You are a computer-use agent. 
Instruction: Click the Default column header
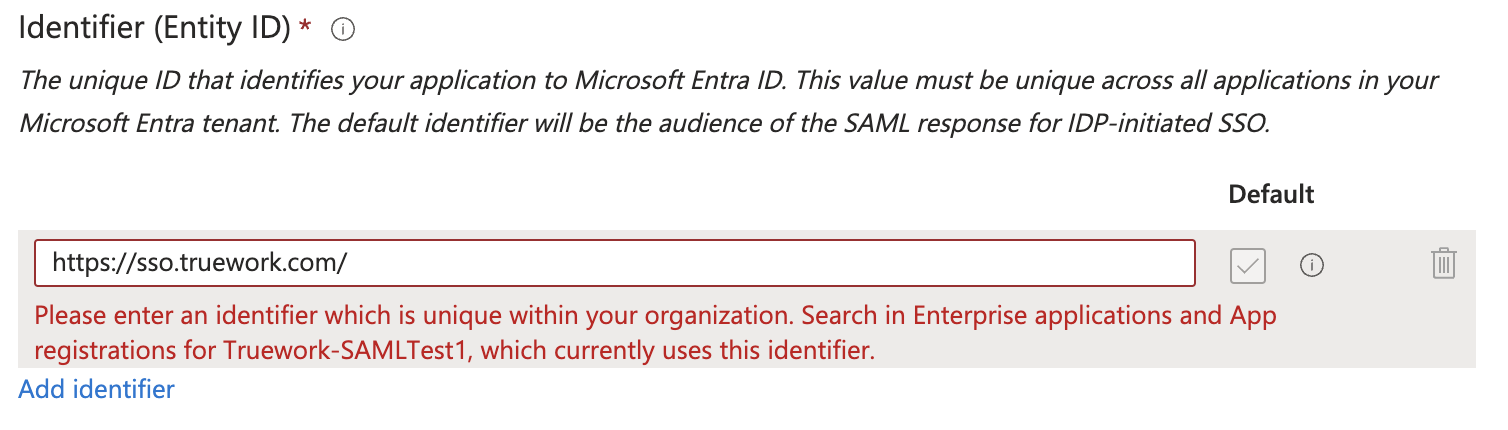(1271, 194)
